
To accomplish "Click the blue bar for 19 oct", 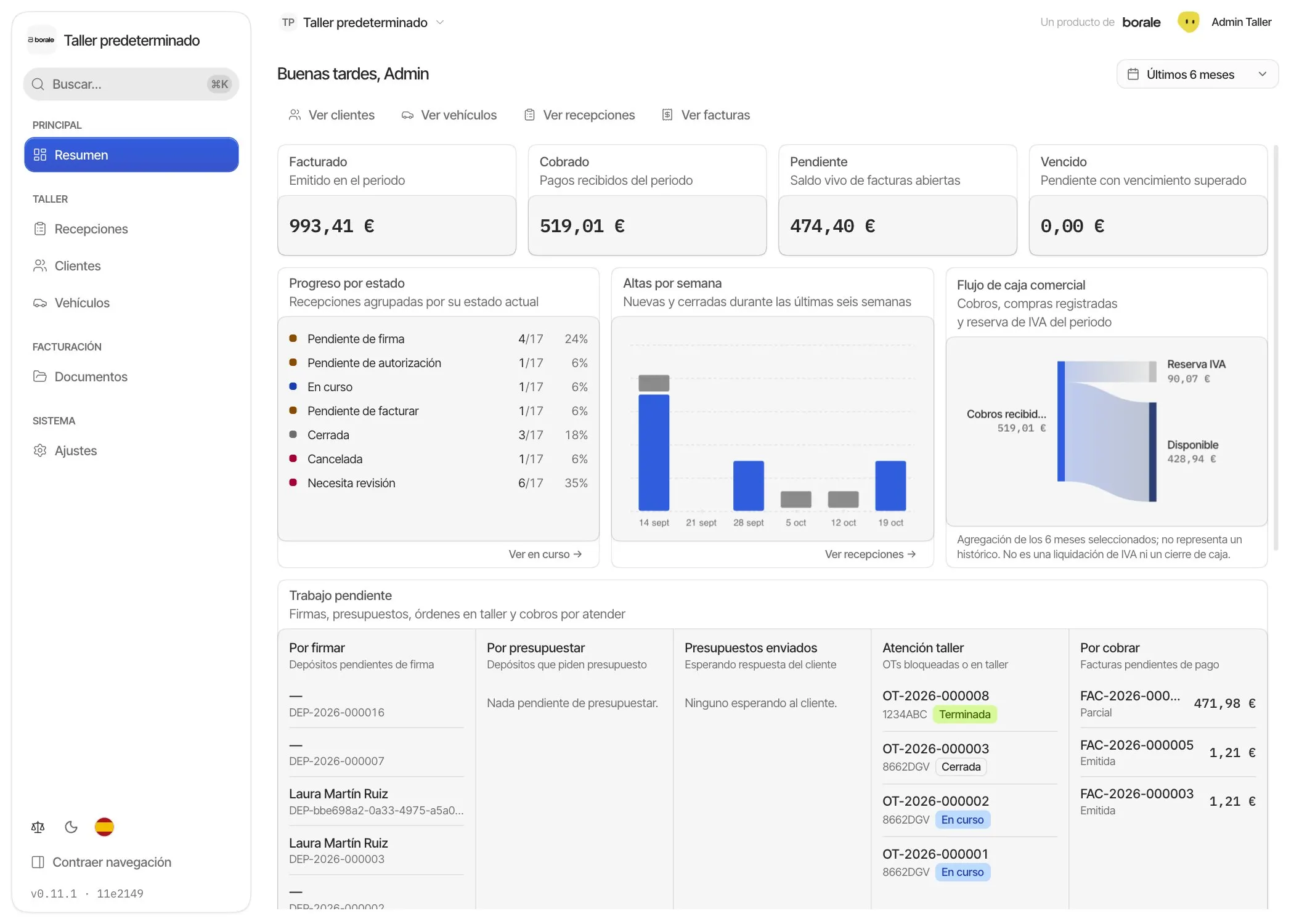I will pos(890,485).
